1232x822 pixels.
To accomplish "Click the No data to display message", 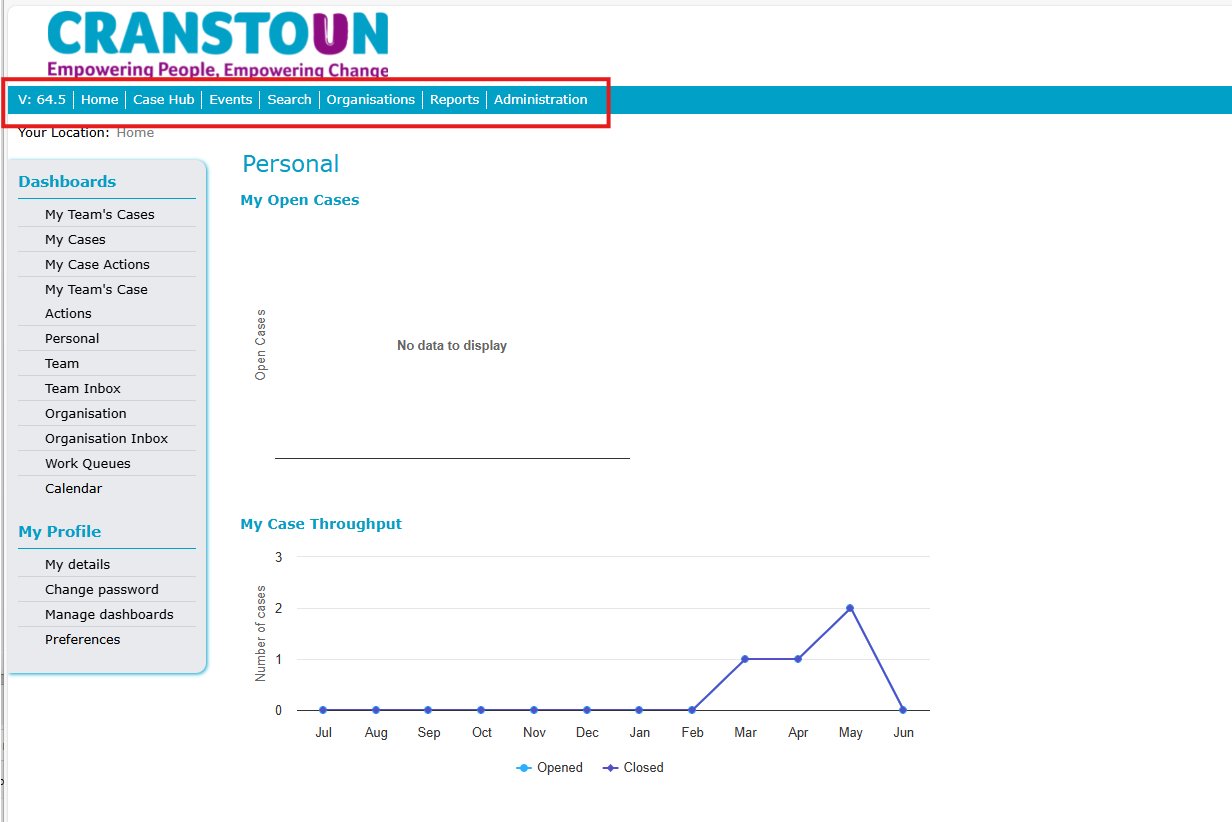I will click(452, 345).
